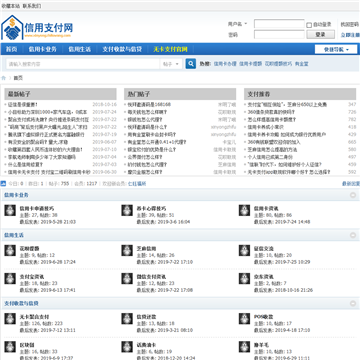360x360 pixels.
Task: Click the 找回密码 recover password link
Action: point(350,24)
